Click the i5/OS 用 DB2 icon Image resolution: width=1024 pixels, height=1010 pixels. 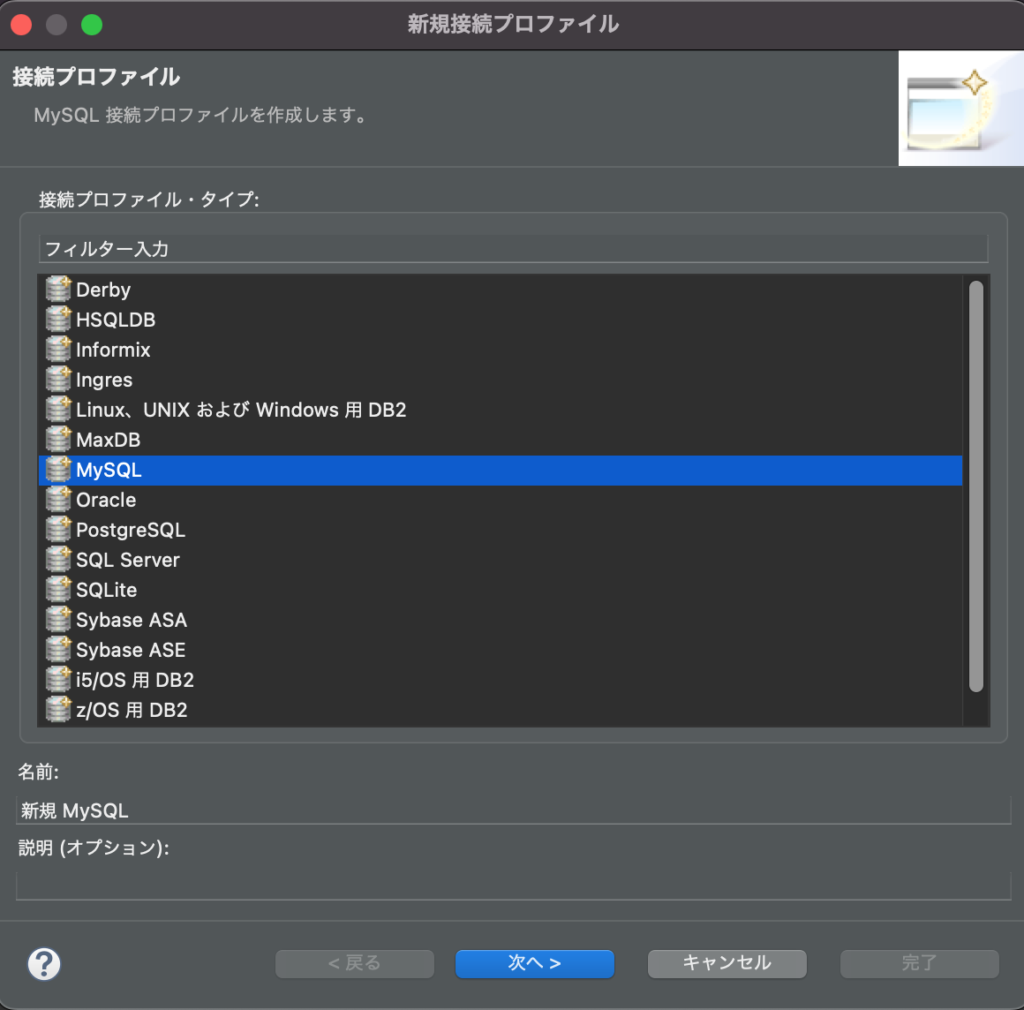[x=58, y=680]
